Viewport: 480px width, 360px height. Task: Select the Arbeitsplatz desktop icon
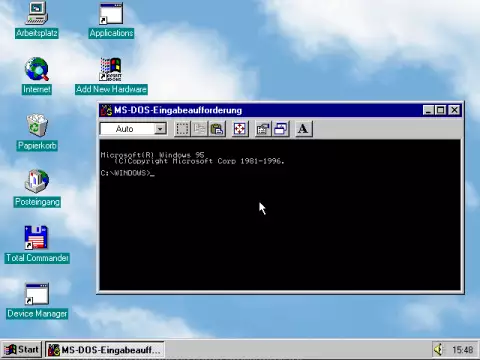click(37, 20)
